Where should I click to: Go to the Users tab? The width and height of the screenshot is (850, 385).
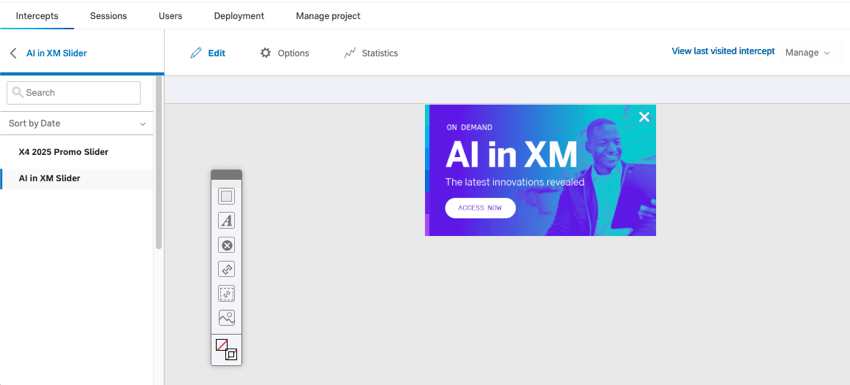[x=170, y=16]
